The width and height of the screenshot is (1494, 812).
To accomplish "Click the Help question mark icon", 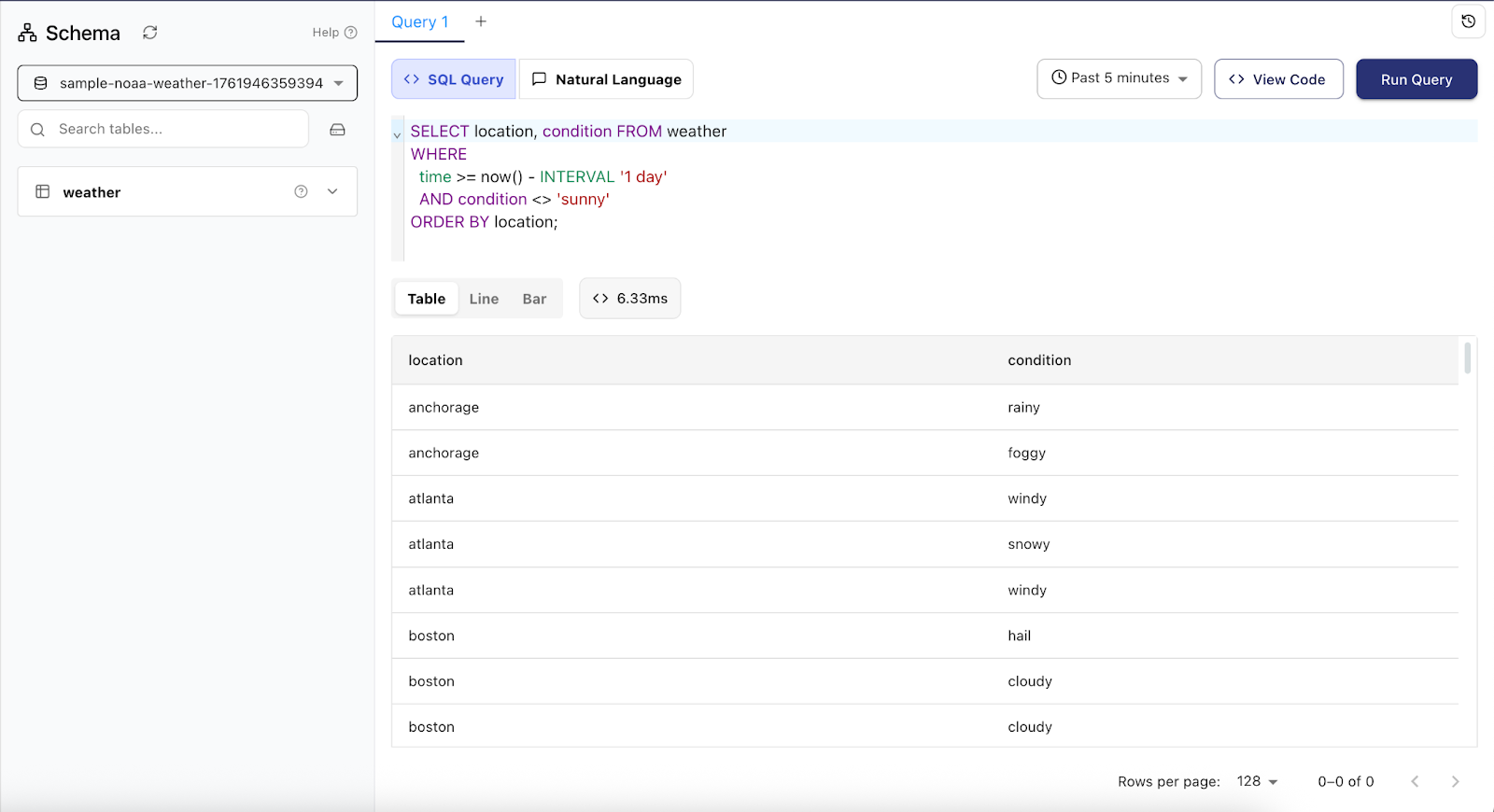I will point(351,33).
